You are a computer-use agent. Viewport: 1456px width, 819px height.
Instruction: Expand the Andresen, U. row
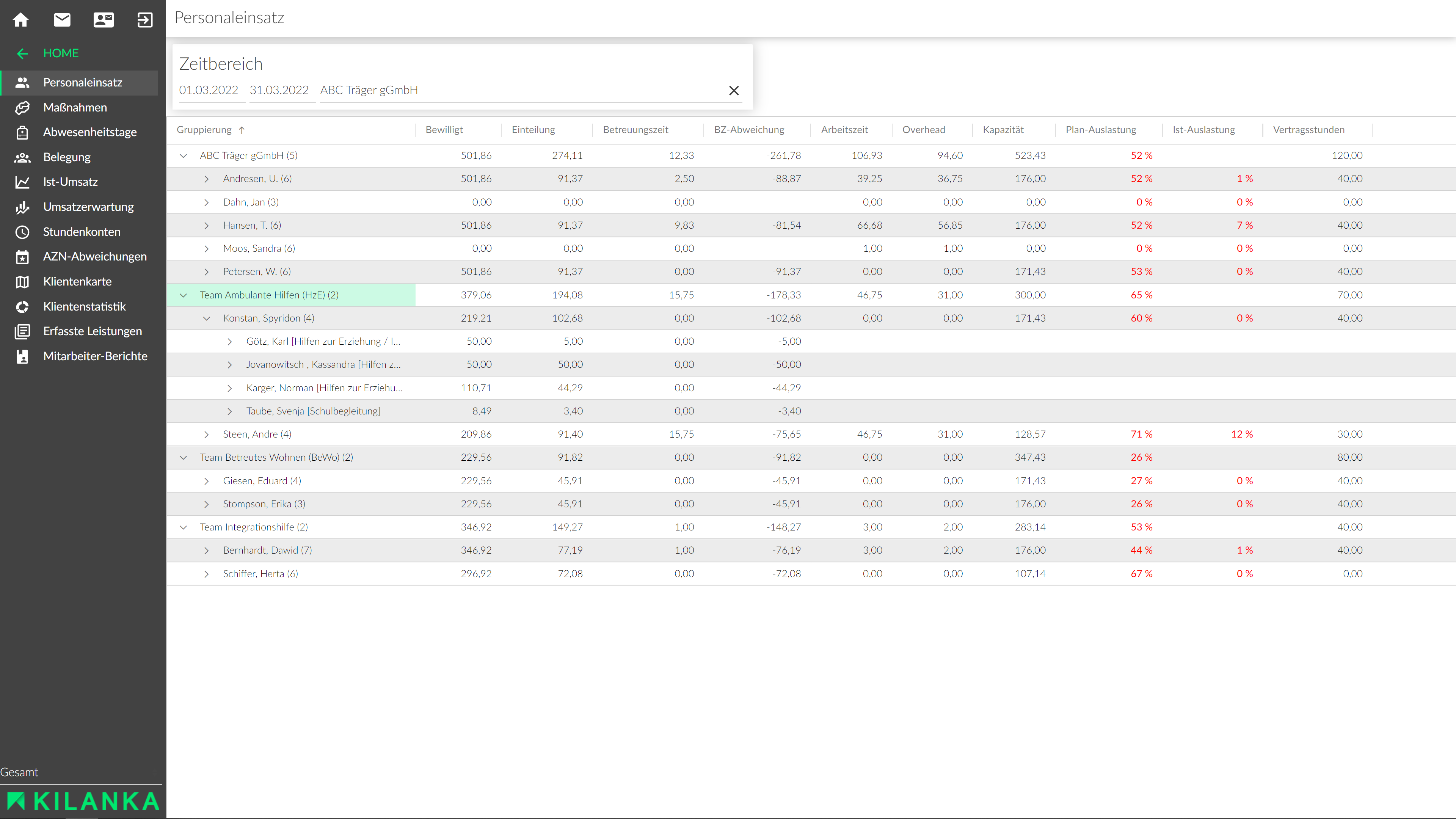[x=206, y=179]
